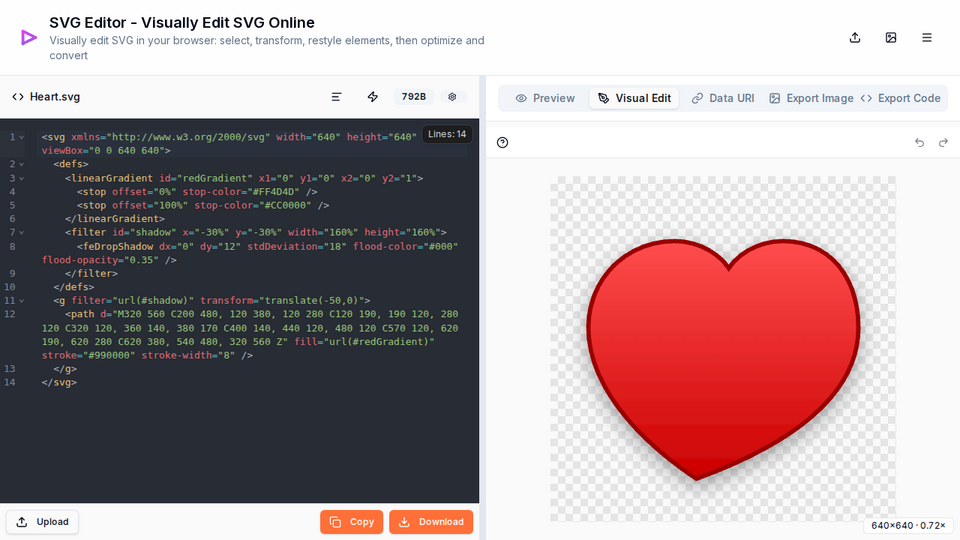This screenshot has width=960, height=540.
Task: Click the Heart.svg file name
Action: point(55,97)
